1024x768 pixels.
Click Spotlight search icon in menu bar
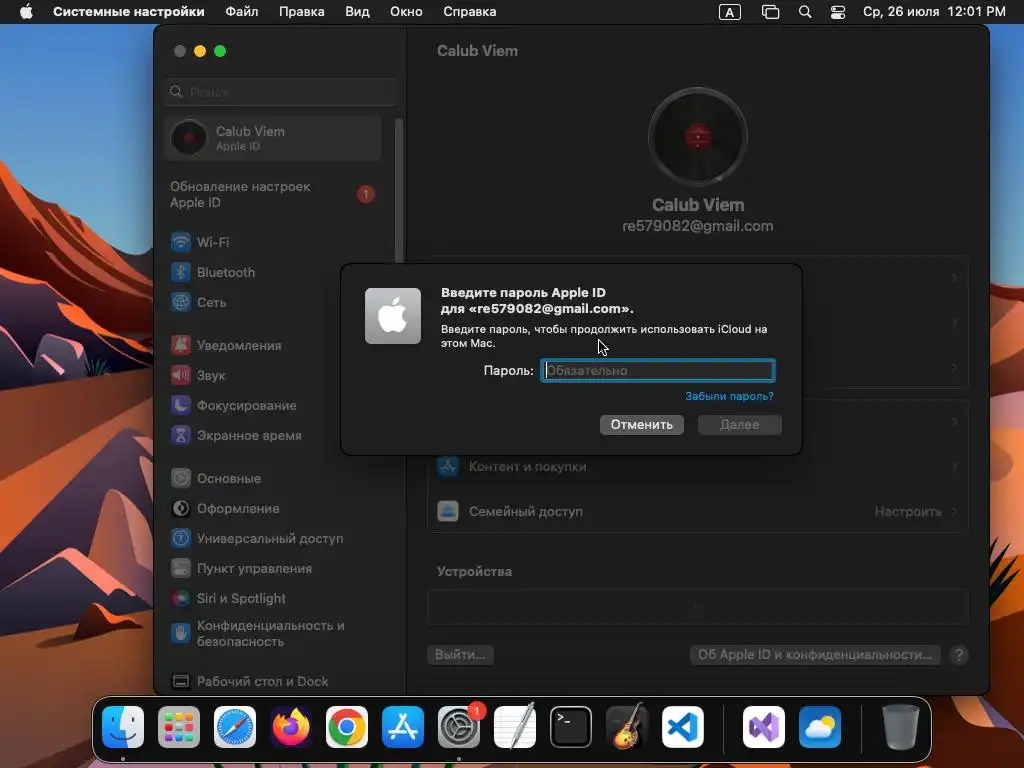coord(805,12)
